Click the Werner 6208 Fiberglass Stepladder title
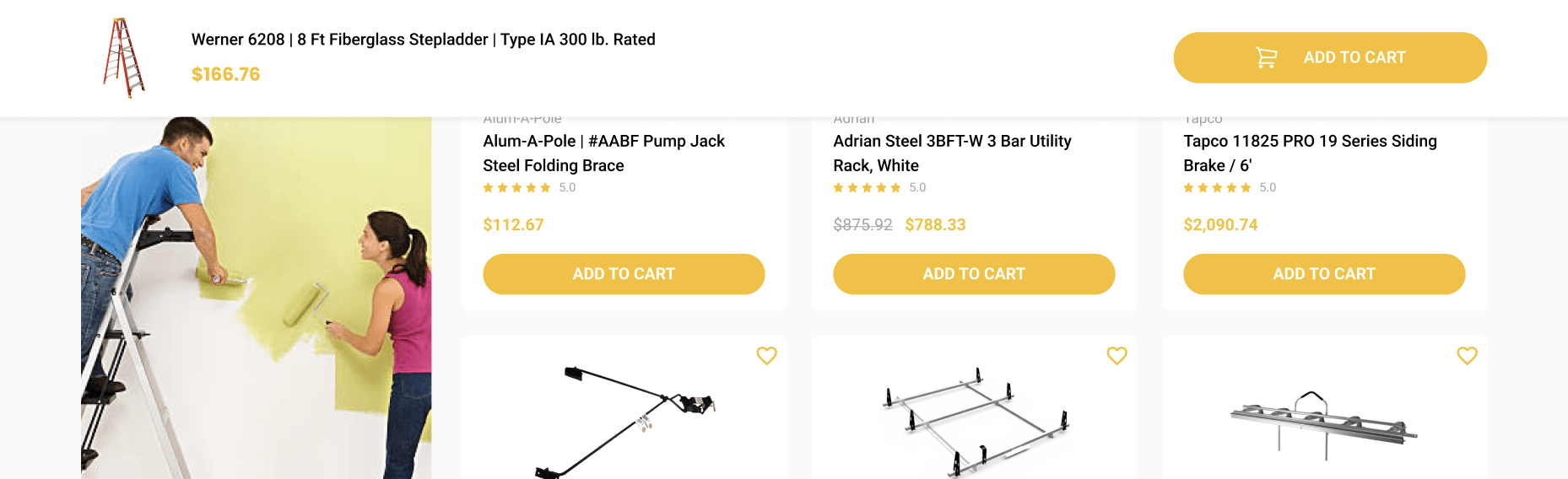Screen dimensions: 1568x479 [x=424, y=40]
